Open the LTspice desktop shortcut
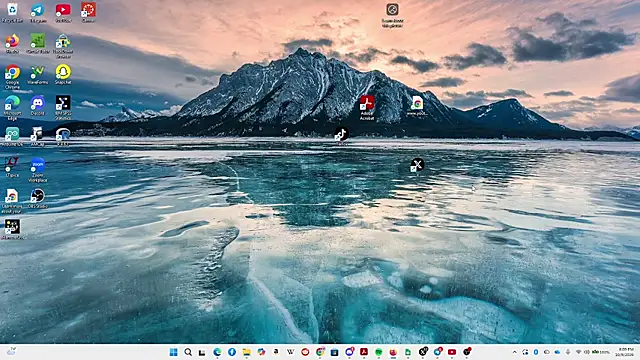The width and height of the screenshot is (640, 360). point(12,167)
